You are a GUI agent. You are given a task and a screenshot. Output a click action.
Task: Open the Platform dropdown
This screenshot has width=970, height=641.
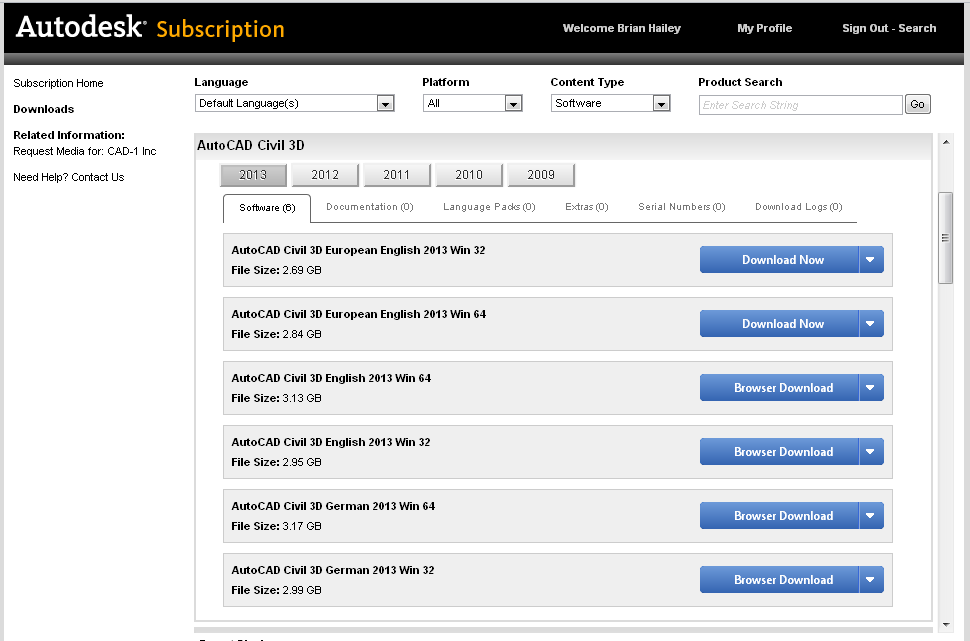coord(473,103)
